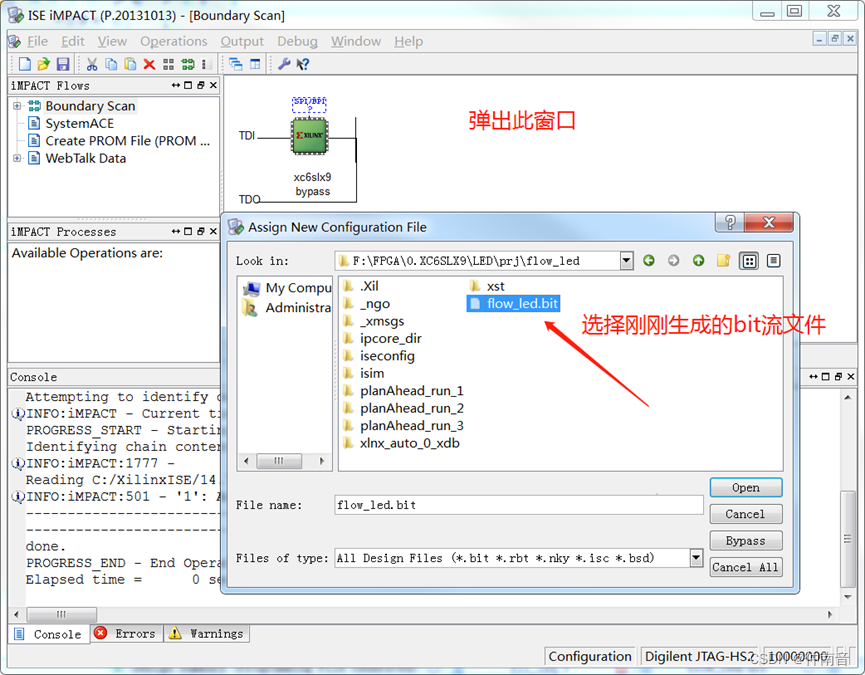Select the xst folder
The width and height of the screenshot is (865, 675).
click(487, 286)
